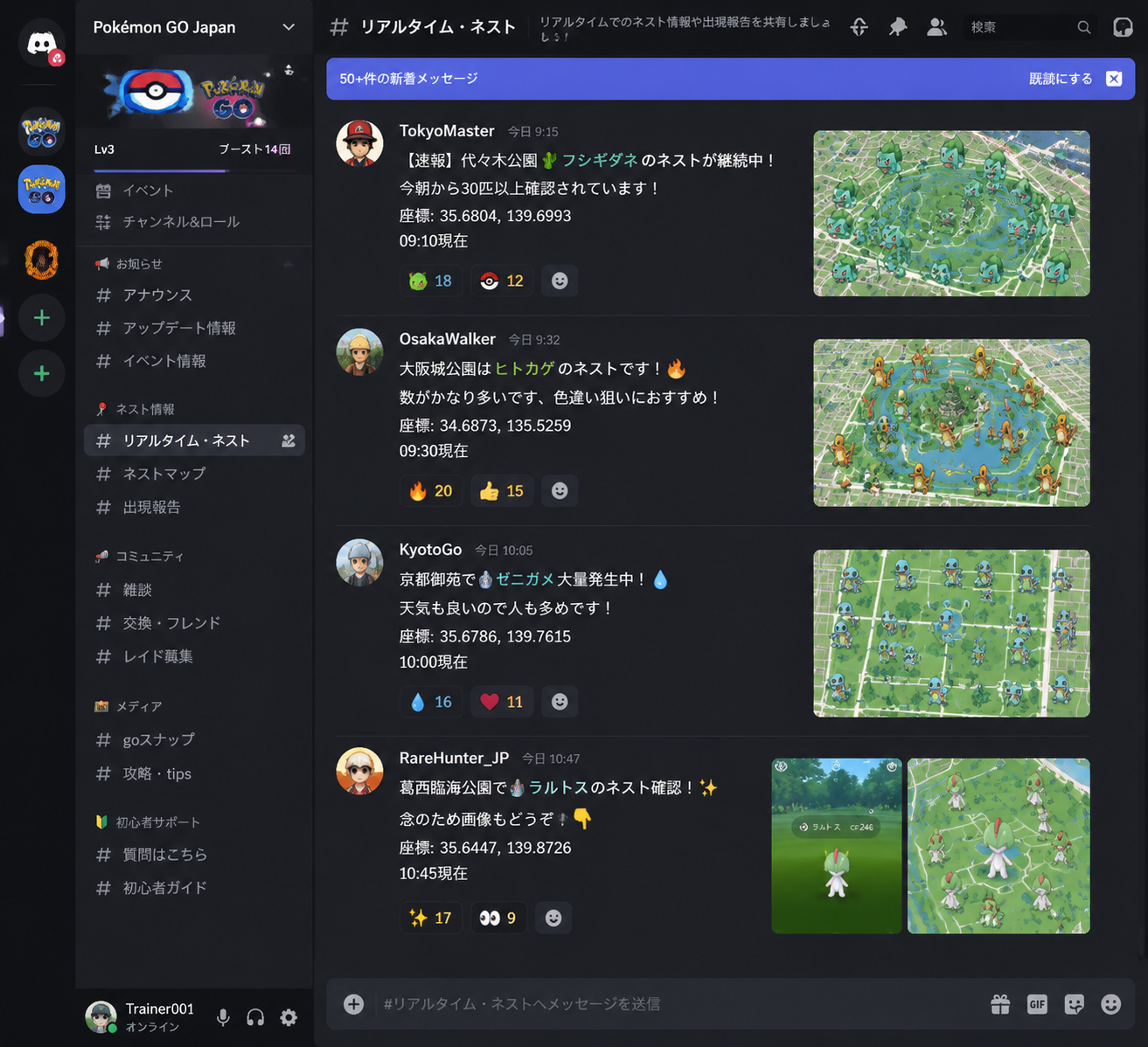Toggle the member list panel

(936, 27)
